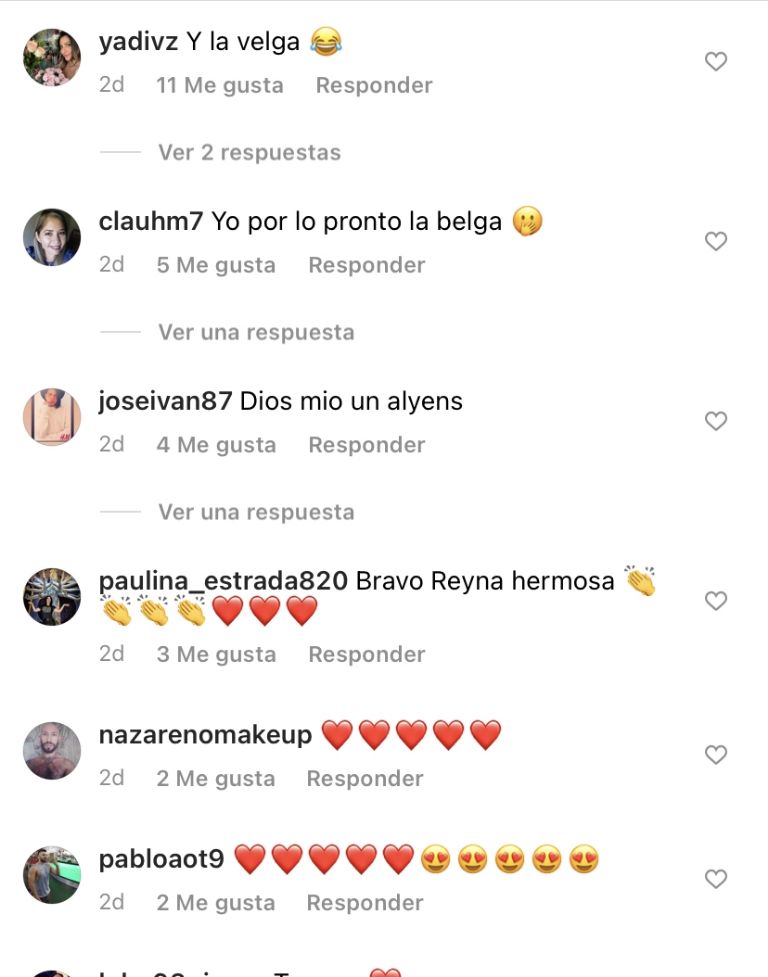The height and width of the screenshot is (977, 768).
Task: Expand 'Ver una respuesta' under joseivan87
Action: click(x=256, y=512)
